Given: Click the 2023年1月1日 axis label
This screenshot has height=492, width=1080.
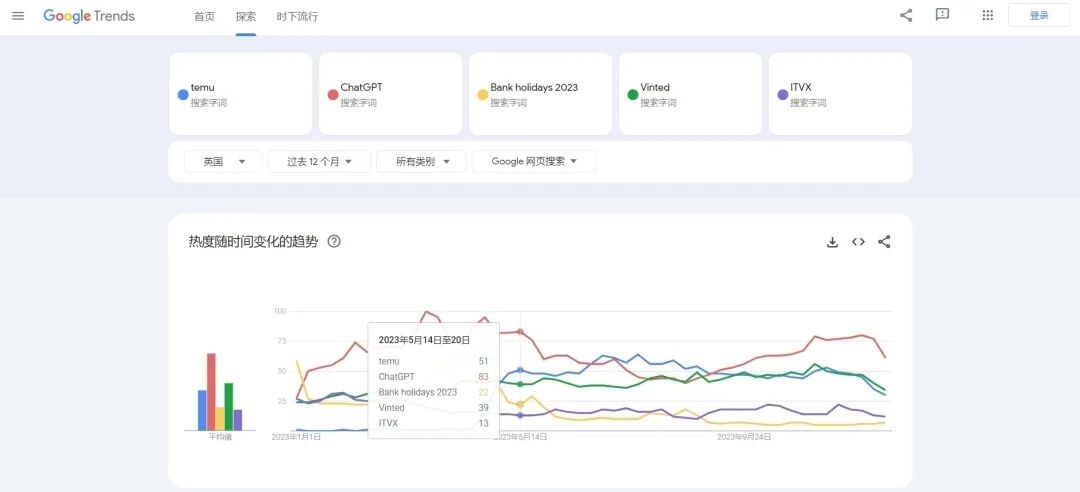Looking at the screenshot, I should coord(296,437).
